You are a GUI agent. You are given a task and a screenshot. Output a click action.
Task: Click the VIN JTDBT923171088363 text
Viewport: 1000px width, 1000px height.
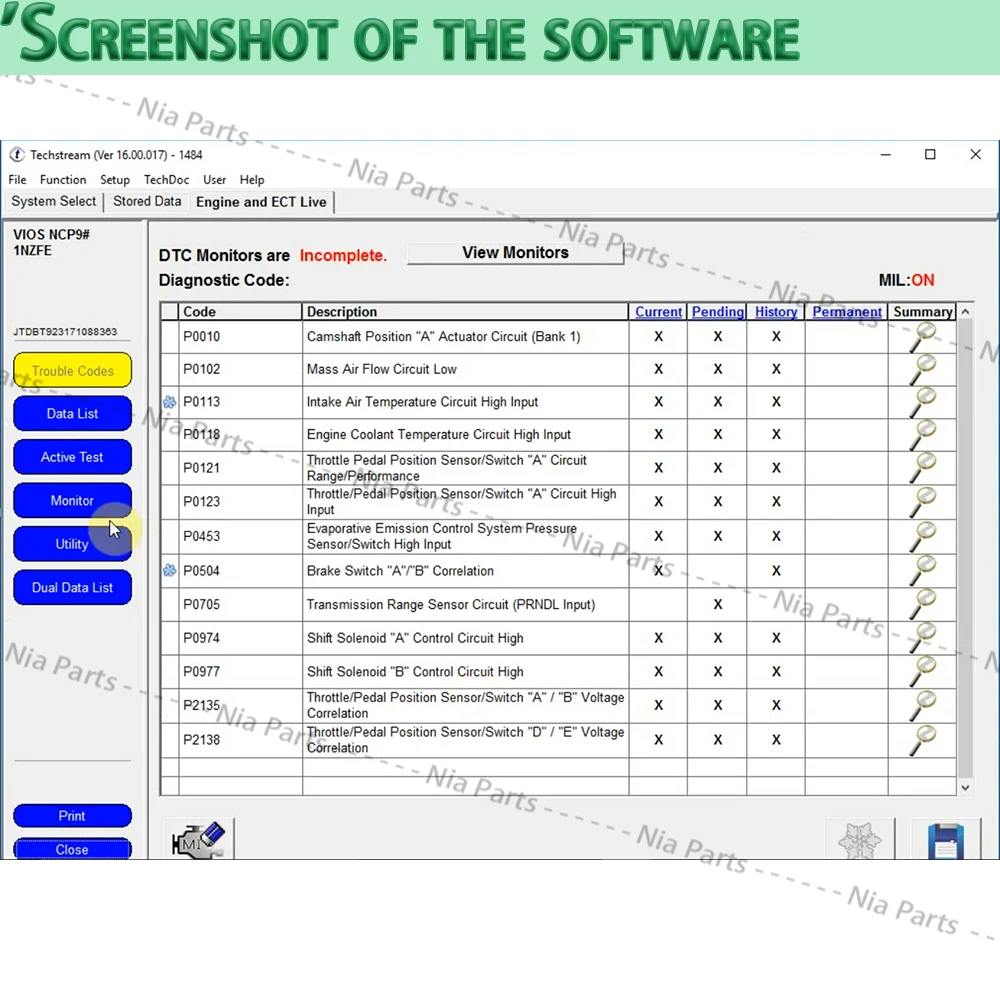click(x=65, y=332)
